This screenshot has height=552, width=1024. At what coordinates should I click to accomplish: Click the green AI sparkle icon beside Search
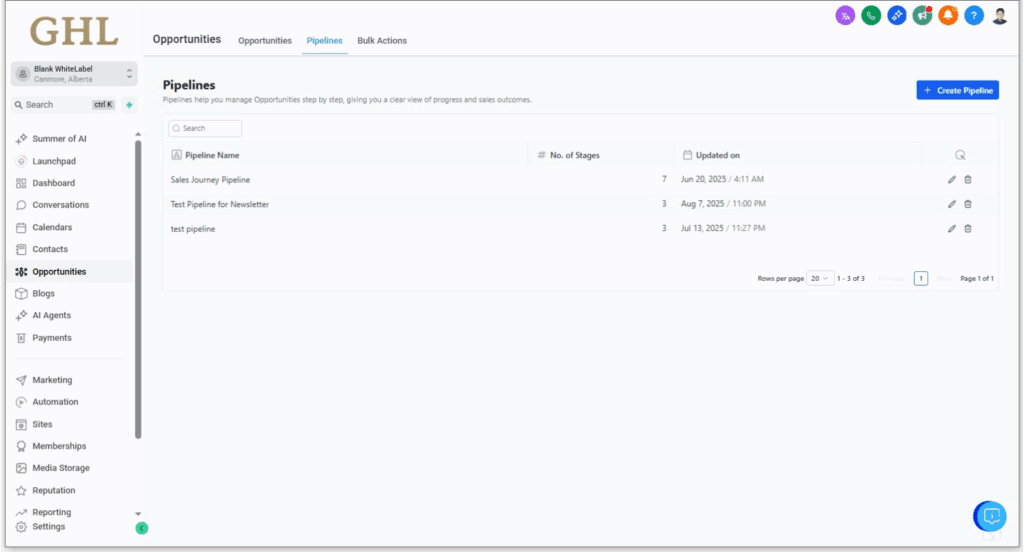tap(129, 105)
